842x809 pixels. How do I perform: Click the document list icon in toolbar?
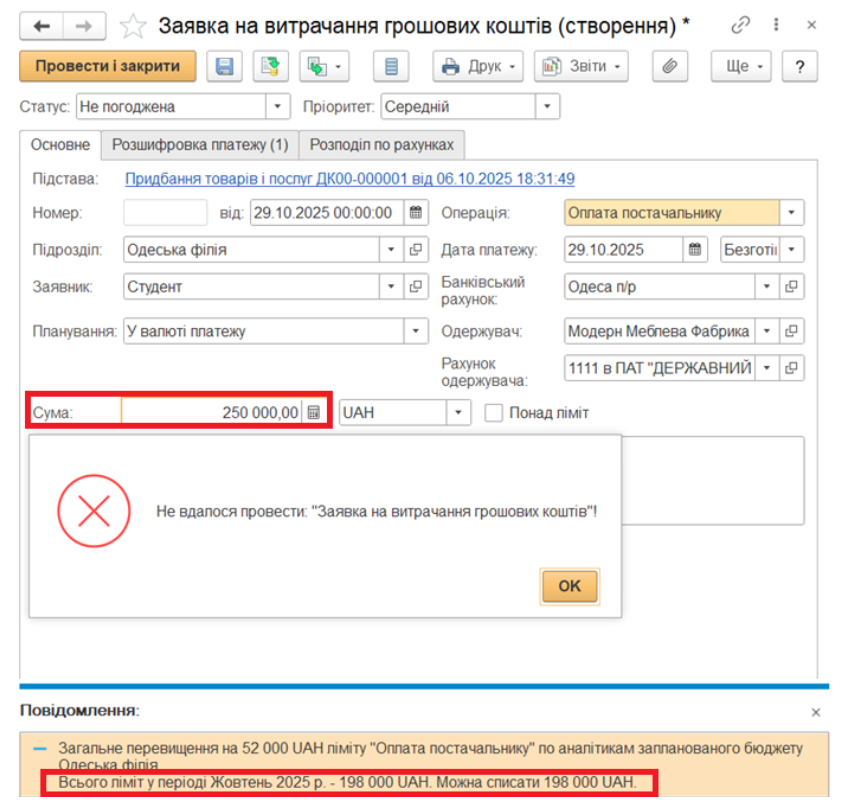391,67
